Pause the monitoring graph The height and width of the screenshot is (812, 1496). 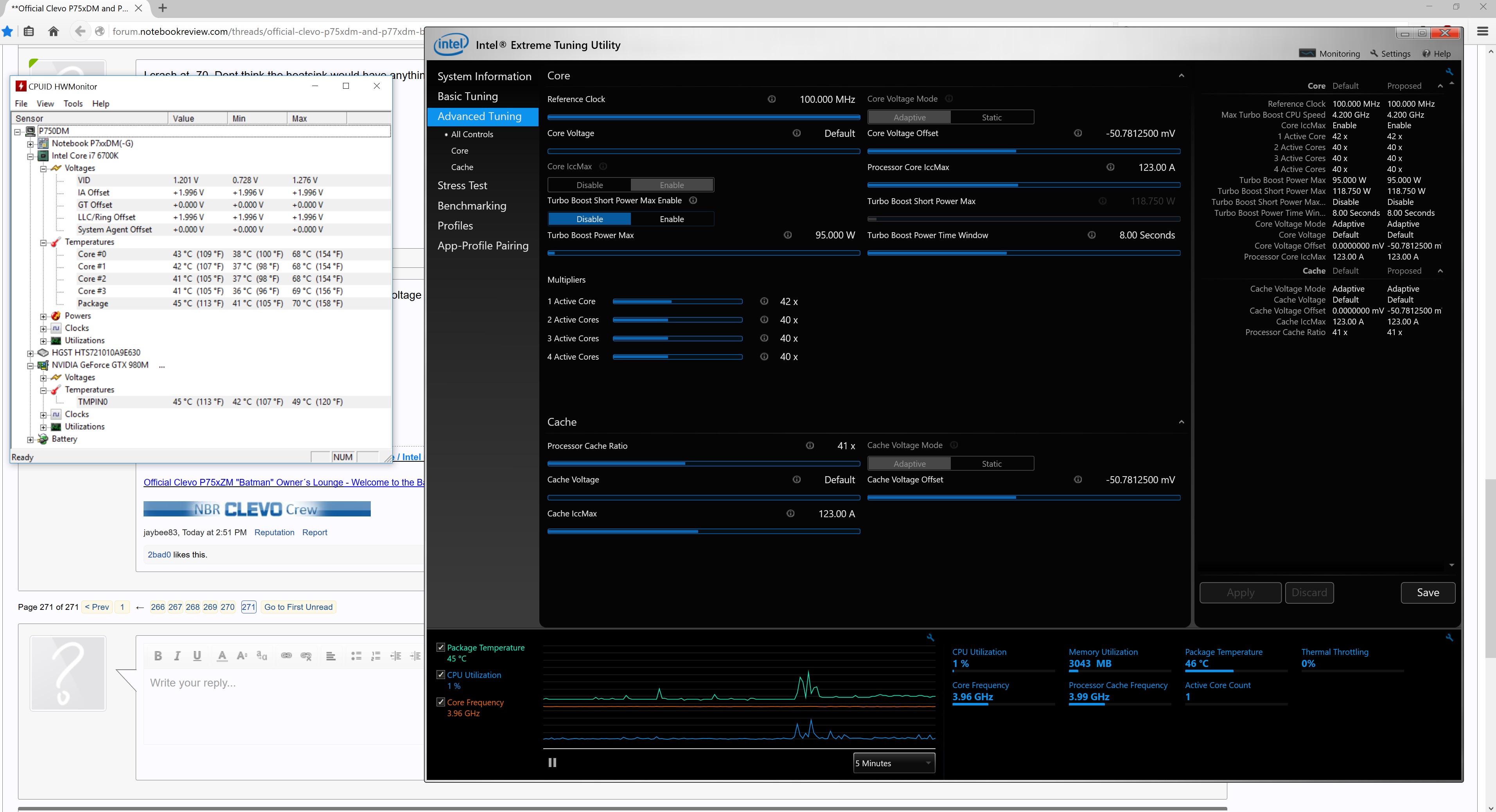click(552, 763)
